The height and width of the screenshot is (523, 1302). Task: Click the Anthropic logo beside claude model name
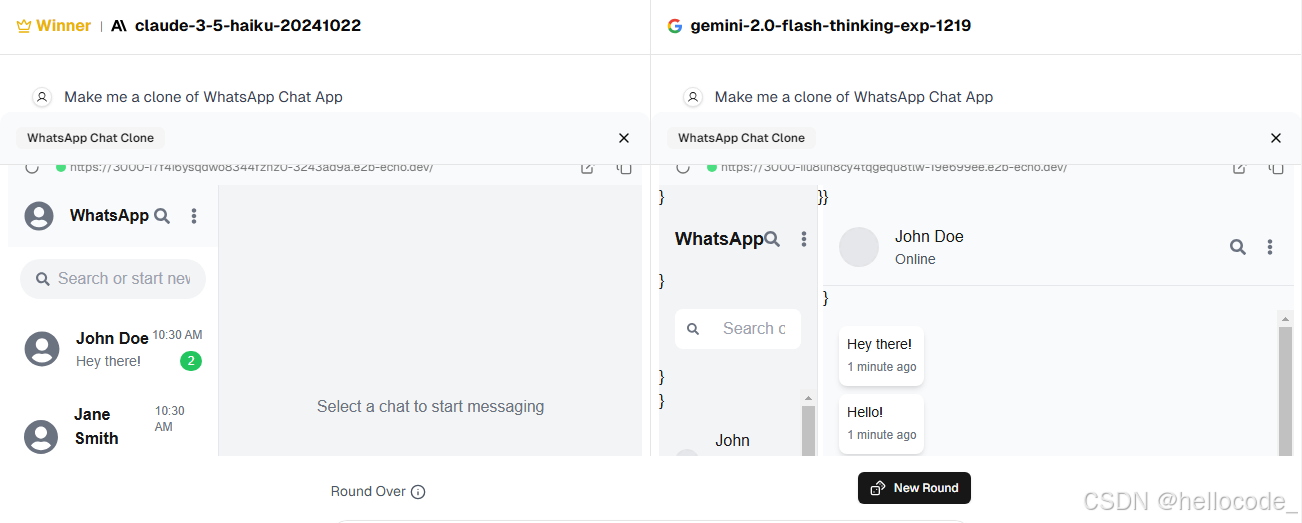click(119, 26)
